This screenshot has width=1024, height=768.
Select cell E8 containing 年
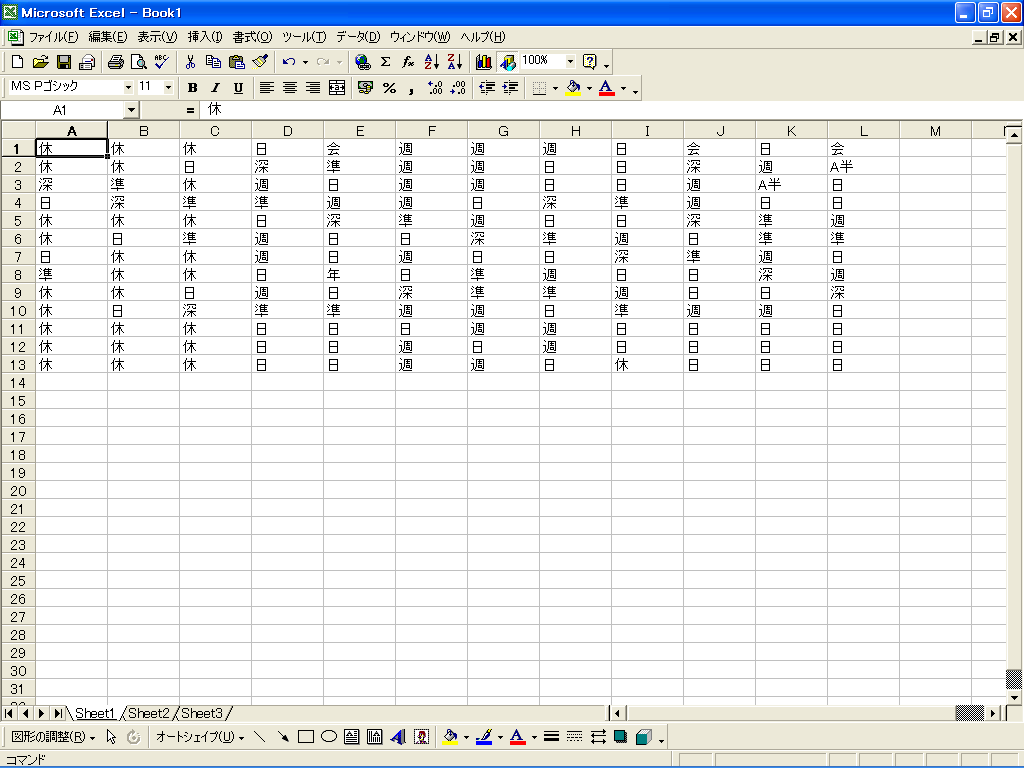[x=360, y=275]
